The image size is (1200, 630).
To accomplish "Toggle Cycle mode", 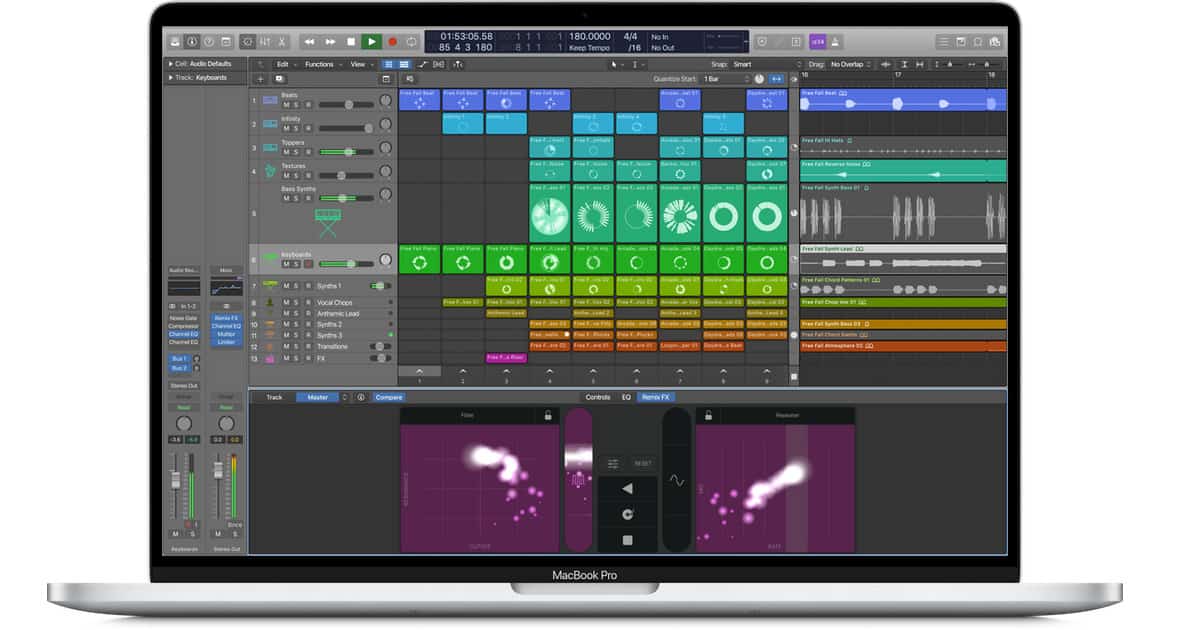I will (412, 42).
